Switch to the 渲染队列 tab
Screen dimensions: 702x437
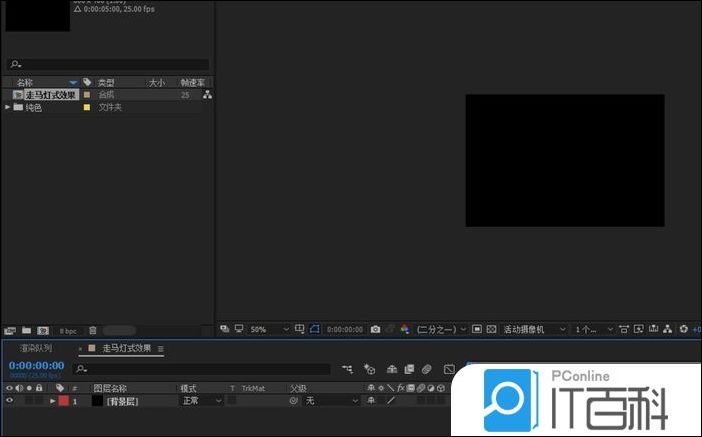coord(36,348)
